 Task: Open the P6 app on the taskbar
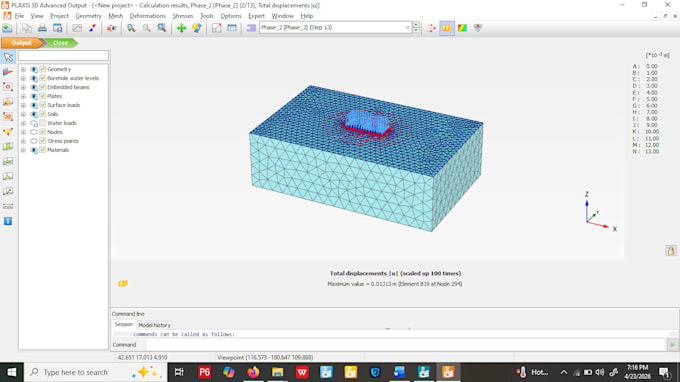[204, 372]
